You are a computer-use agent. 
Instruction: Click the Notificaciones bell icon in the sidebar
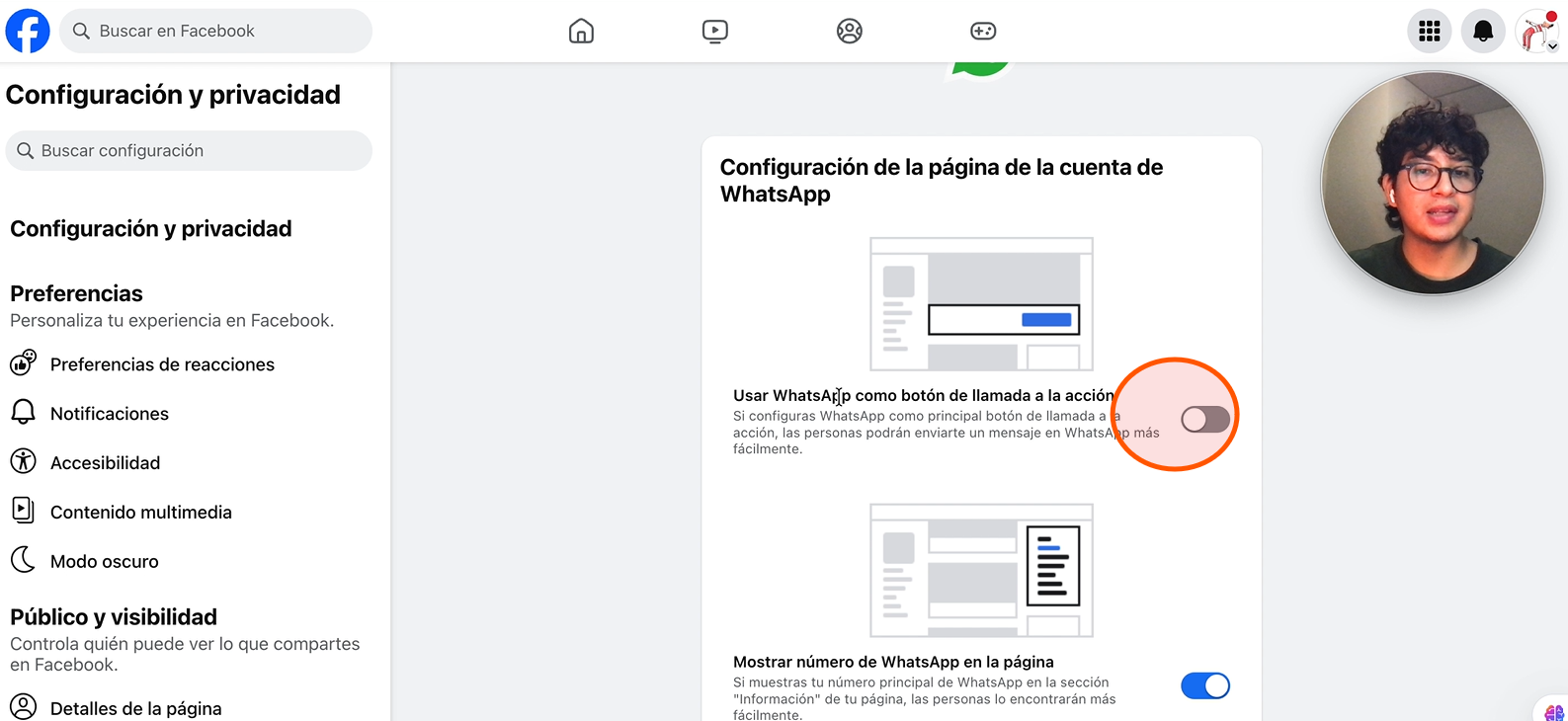(23, 412)
